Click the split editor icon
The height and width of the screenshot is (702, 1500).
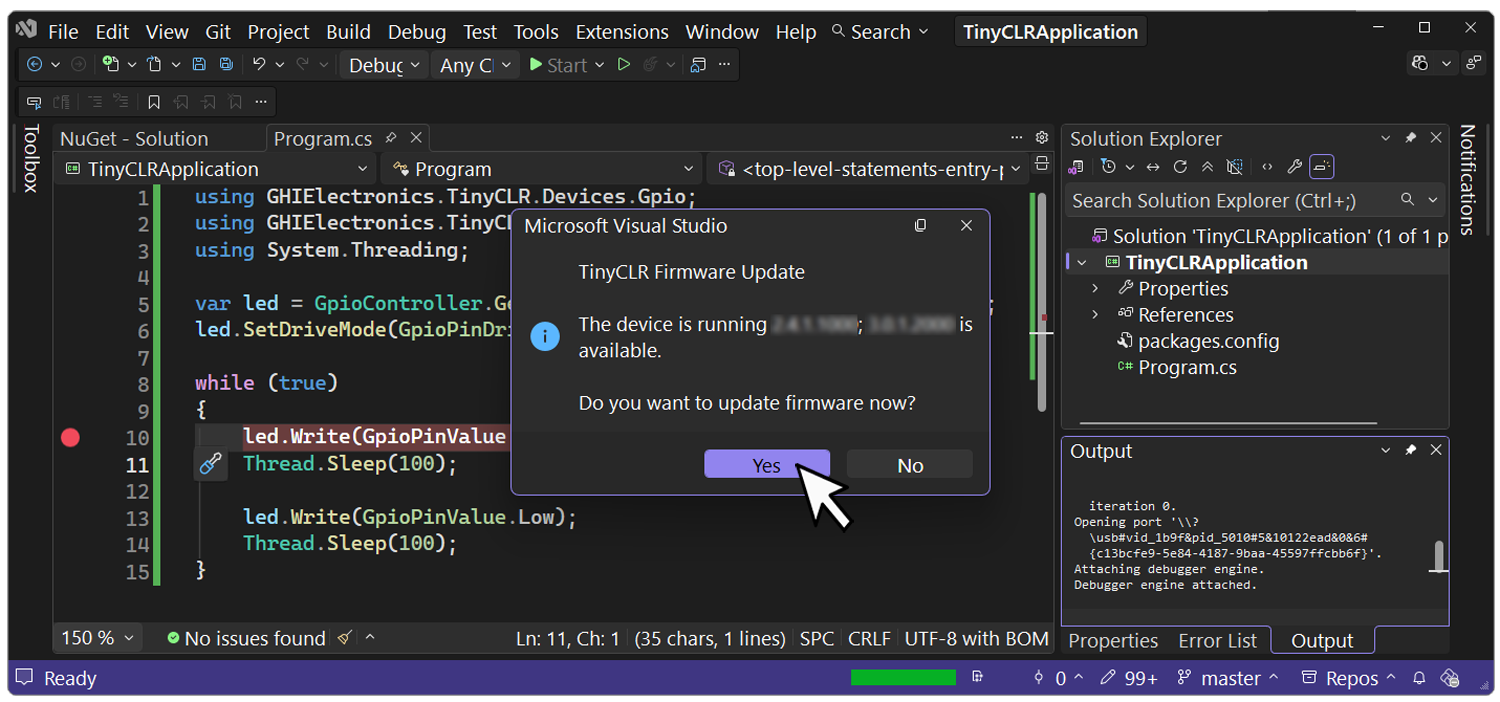1041,164
